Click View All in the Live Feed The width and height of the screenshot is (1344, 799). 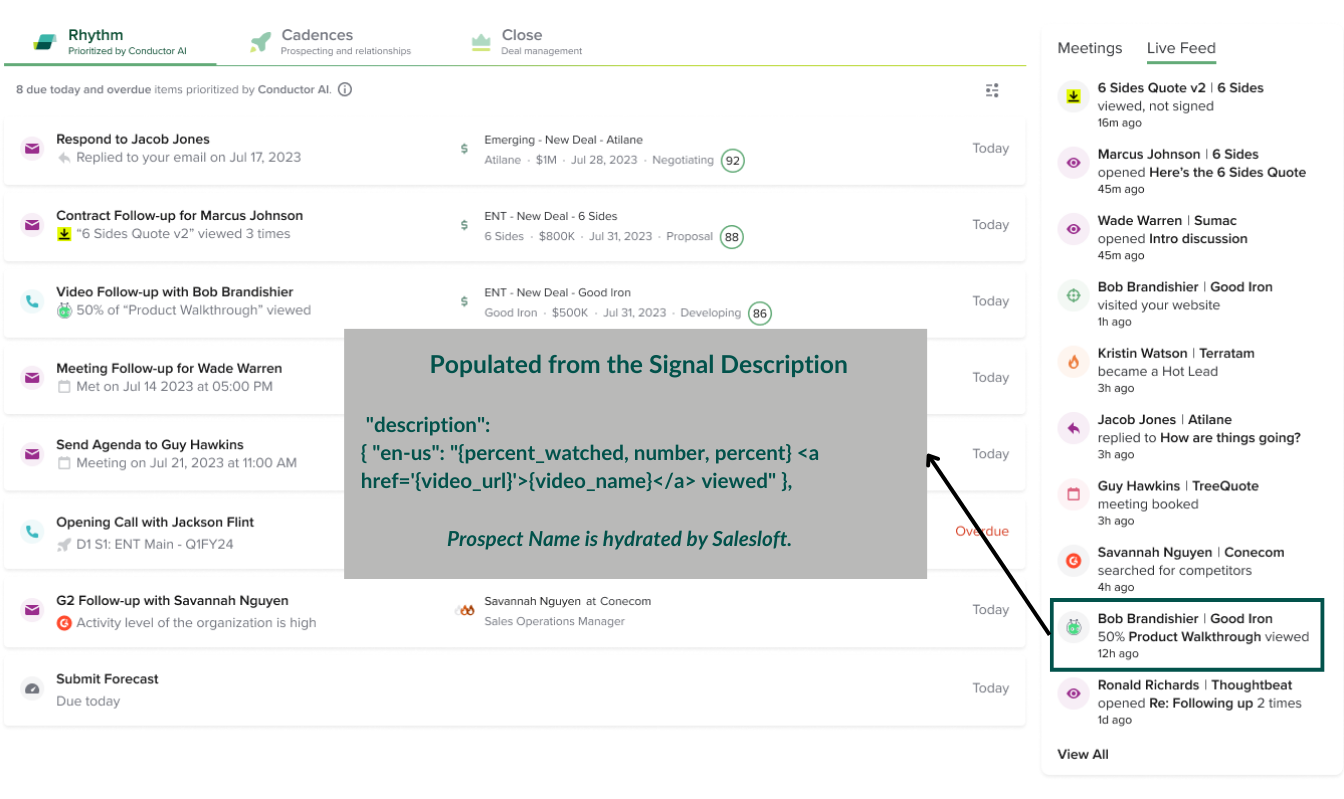tap(1082, 754)
